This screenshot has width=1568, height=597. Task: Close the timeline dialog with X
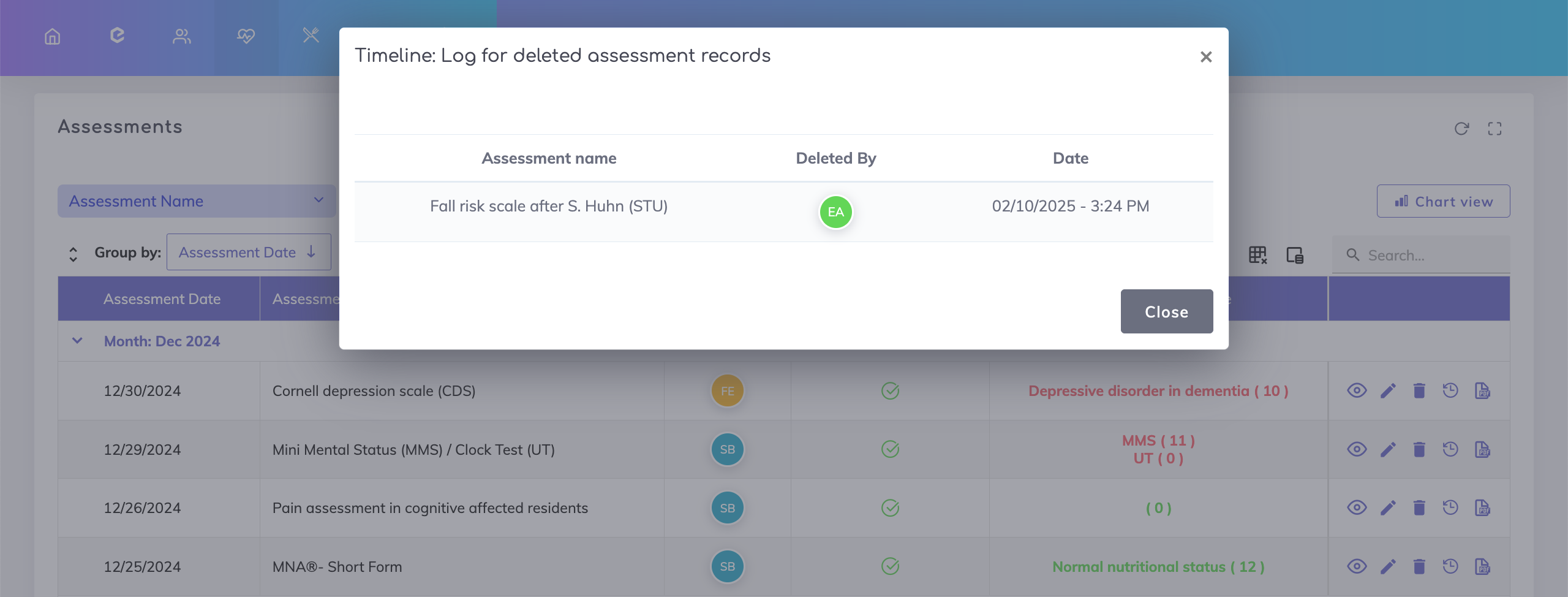click(x=1206, y=57)
